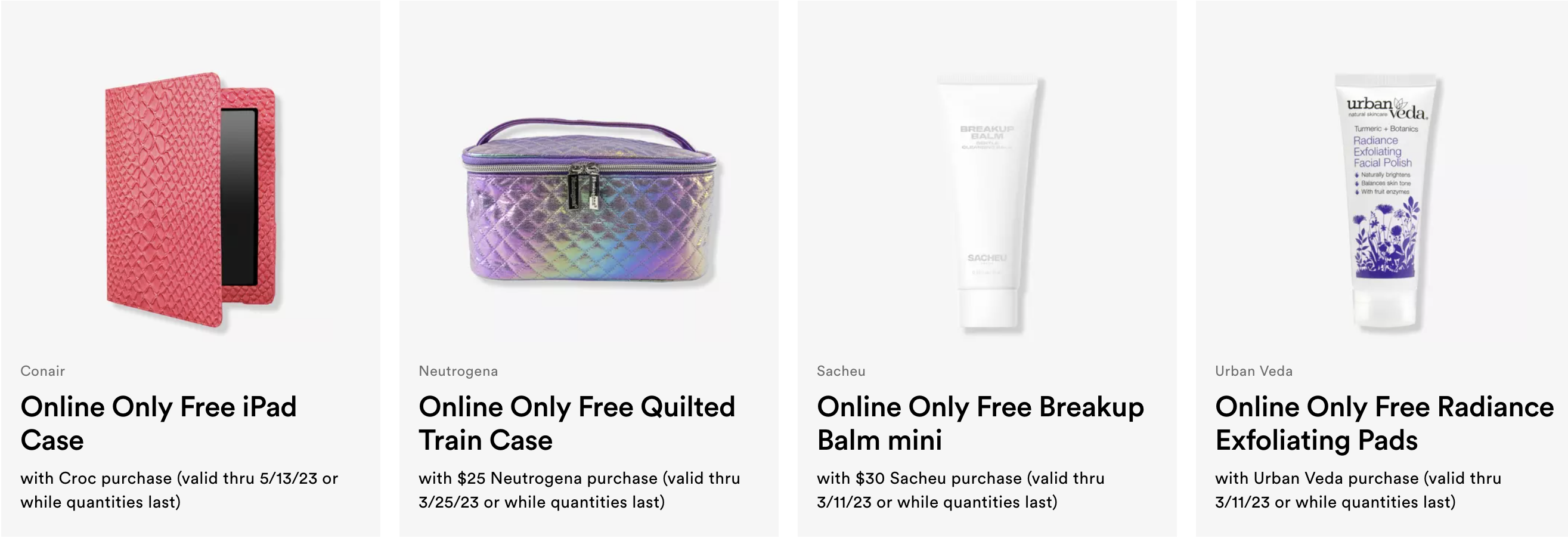Open 'Online Only Free Breakup Balm mini' title
This screenshot has width=1568, height=538.
(980, 423)
